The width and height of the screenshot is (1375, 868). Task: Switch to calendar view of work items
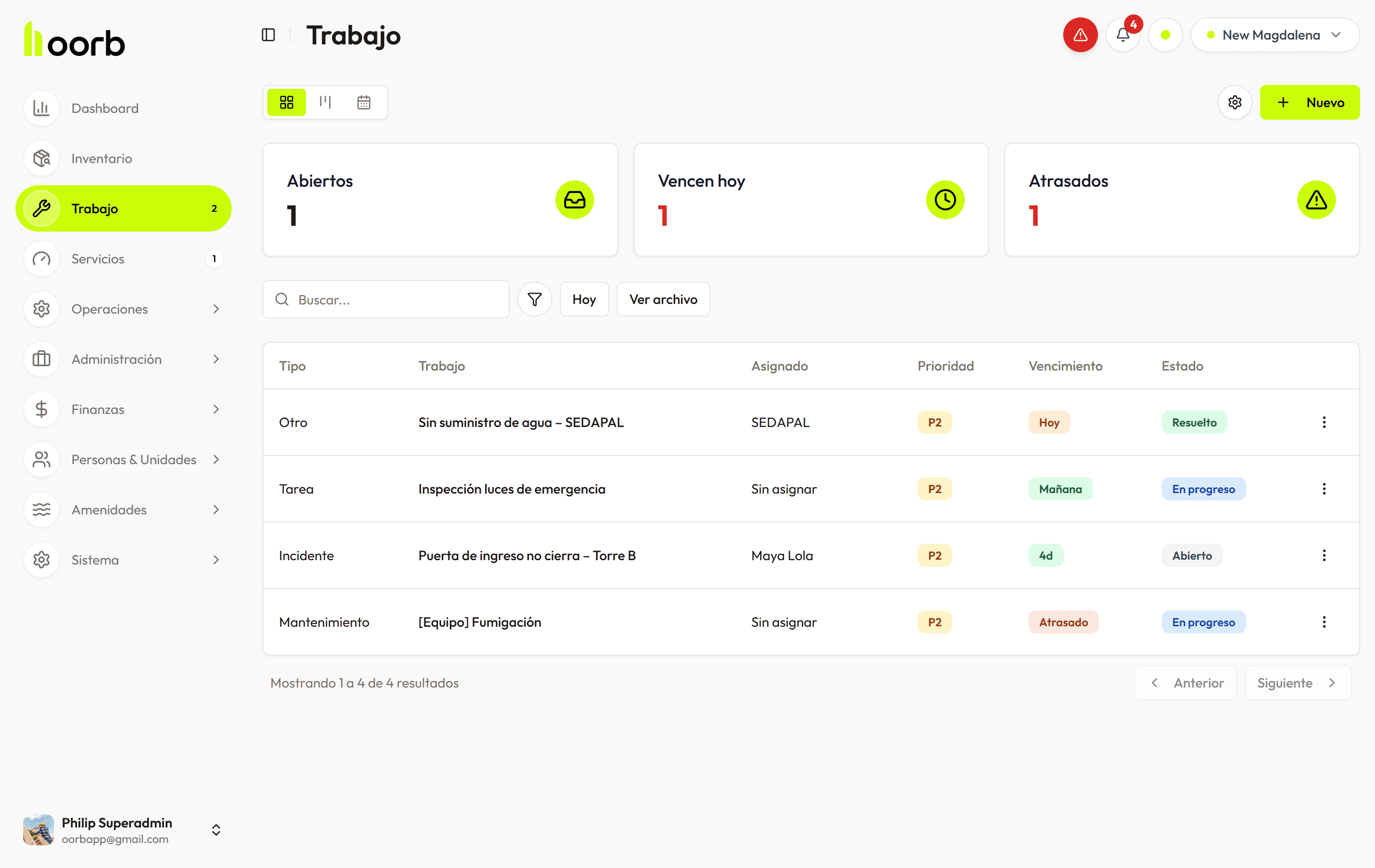(364, 102)
